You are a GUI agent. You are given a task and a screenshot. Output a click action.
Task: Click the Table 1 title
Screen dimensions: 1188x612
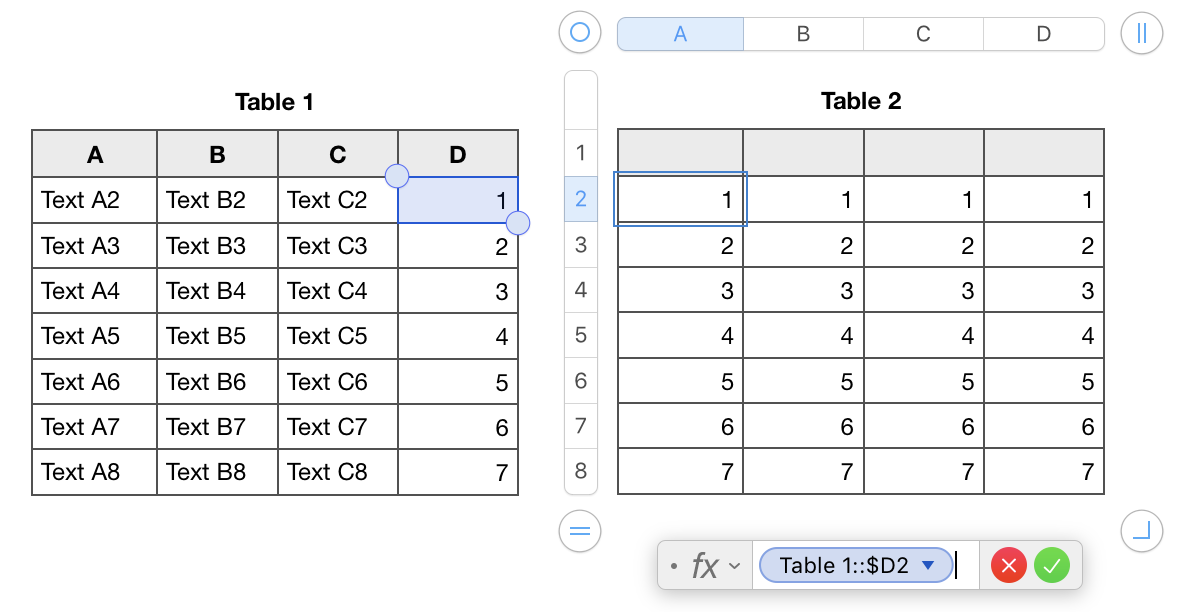275,102
